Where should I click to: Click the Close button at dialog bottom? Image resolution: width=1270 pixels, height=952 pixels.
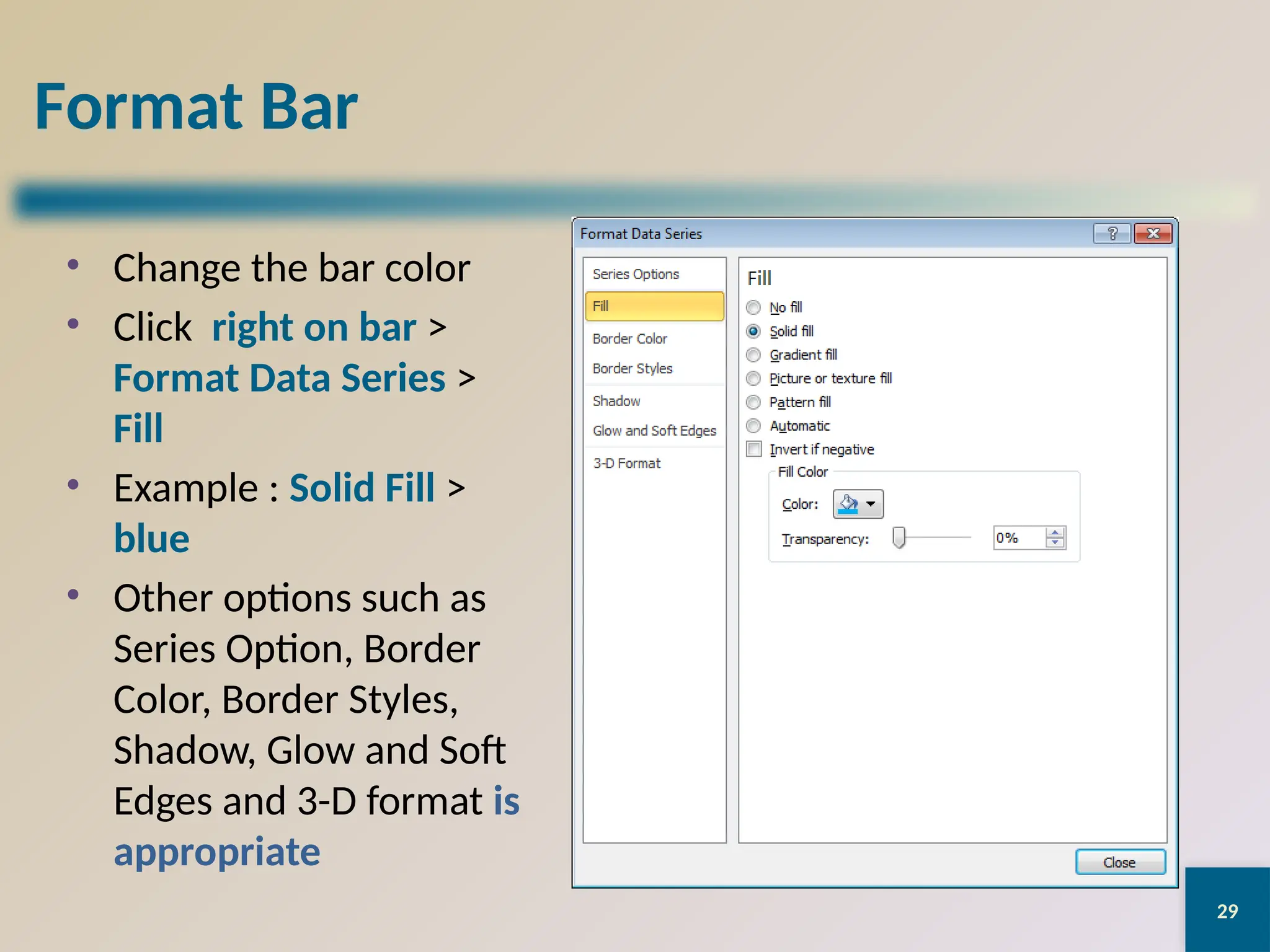pyautogui.click(x=1120, y=862)
